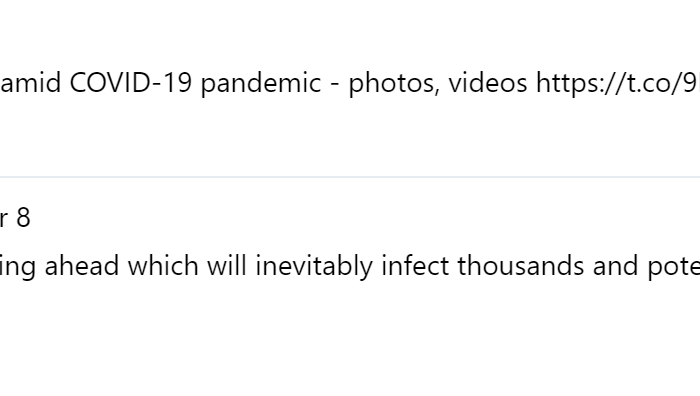
Task: Click the truncated word "pote" at line end
Action: (x=674, y=267)
